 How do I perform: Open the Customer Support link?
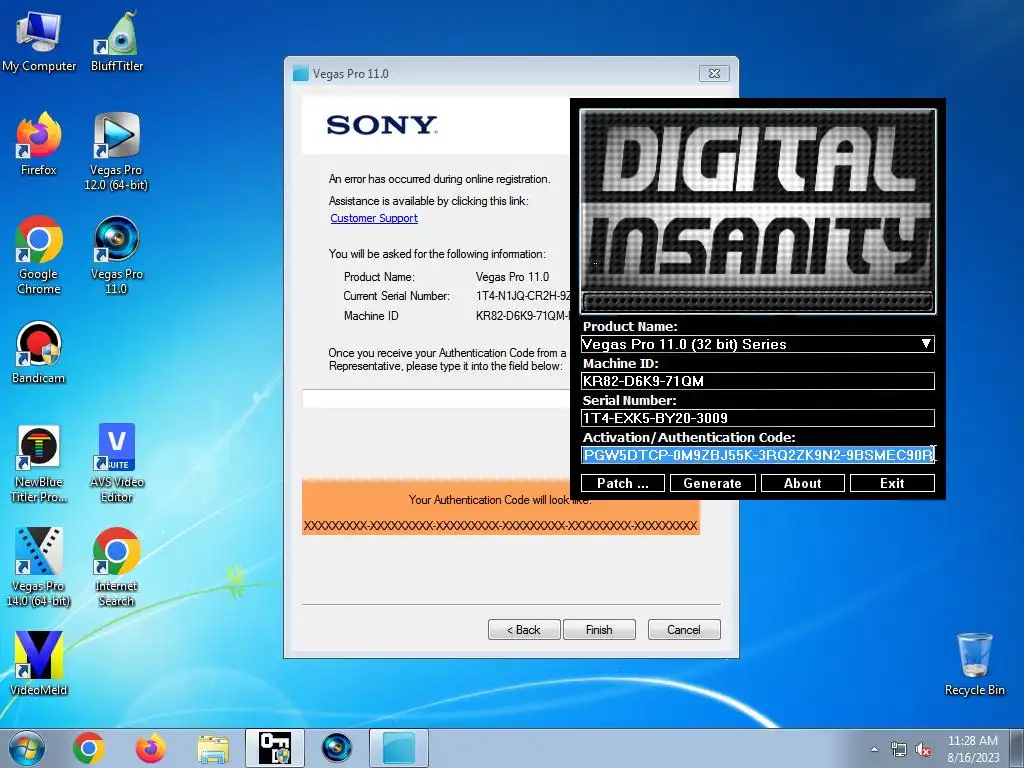coord(374,218)
